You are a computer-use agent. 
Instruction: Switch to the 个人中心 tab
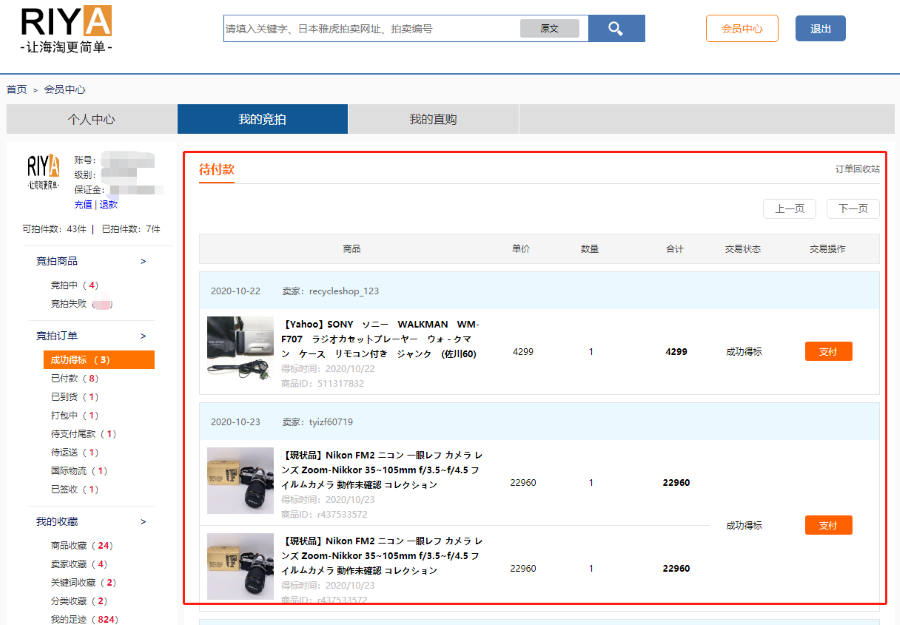coord(91,119)
